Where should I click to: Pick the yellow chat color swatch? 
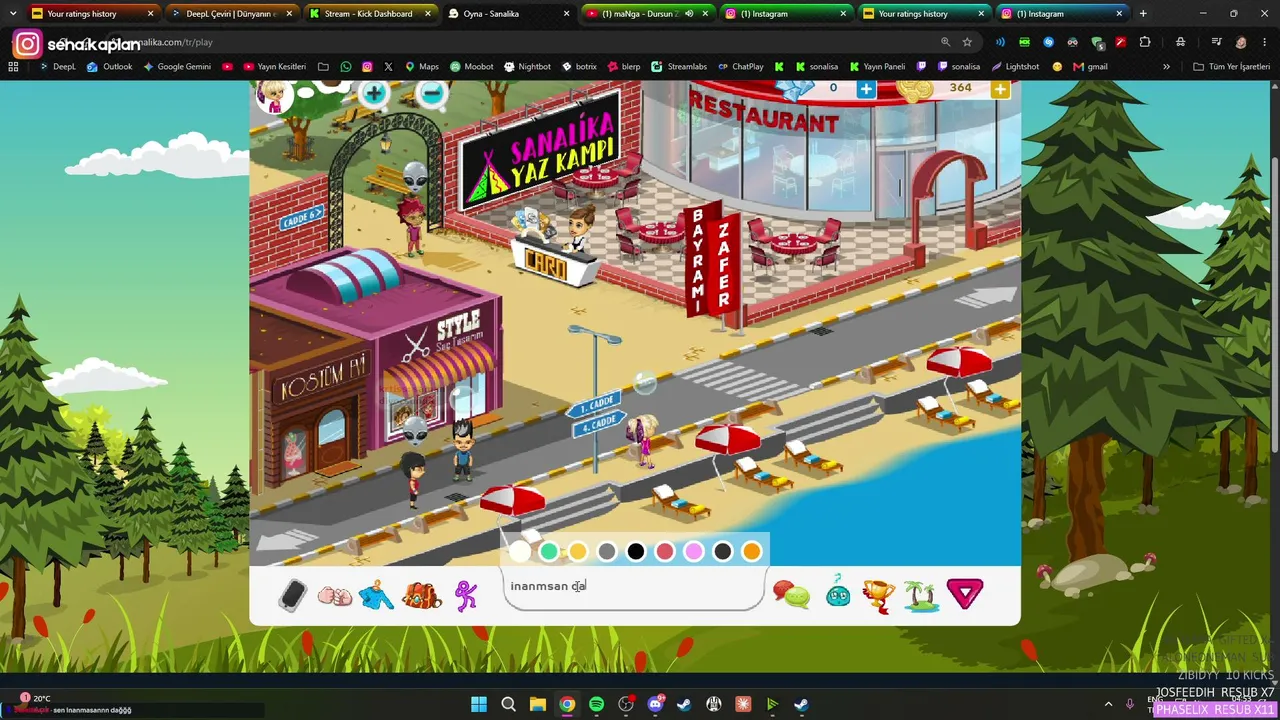(x=578, y=551)
